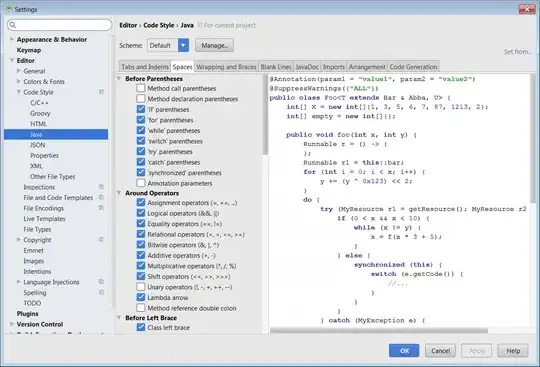
Task: Toggle Additive operators checkbox
Action: tap(141, 255)
